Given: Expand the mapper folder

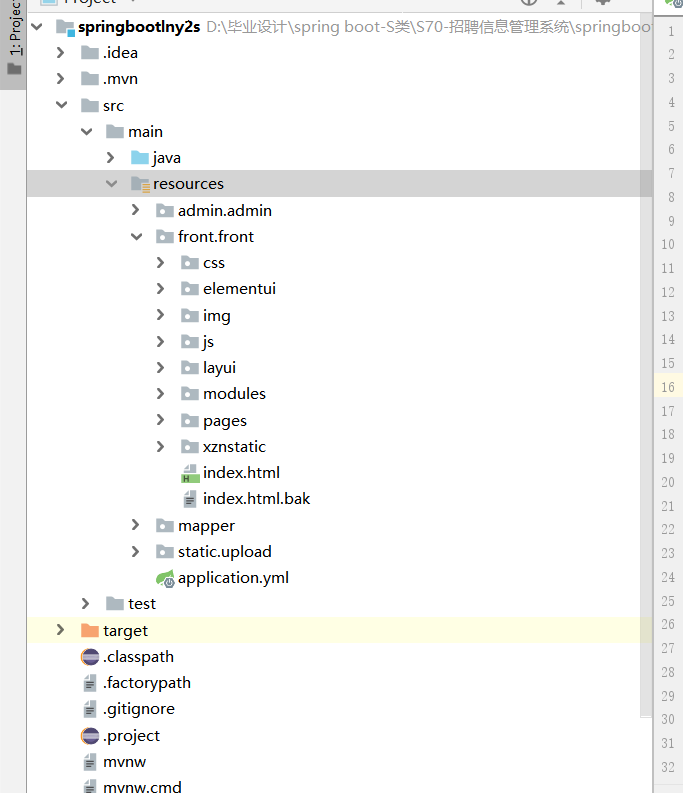Looking at the screenshot, I should tap(136, 526).
